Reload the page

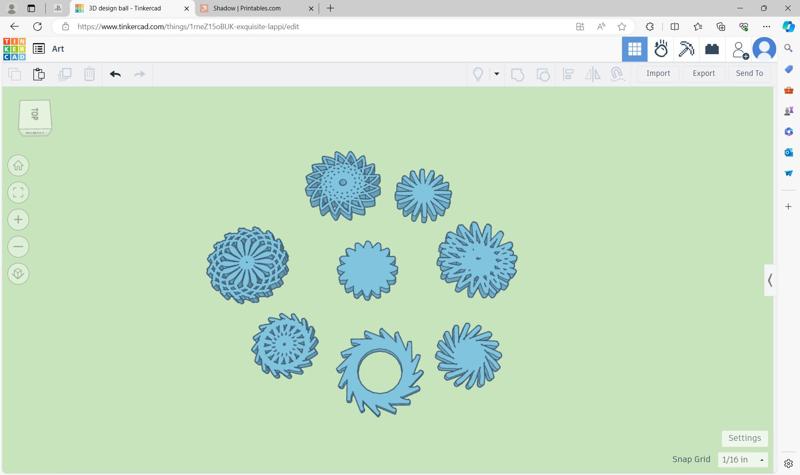click(x=37, y=27)
